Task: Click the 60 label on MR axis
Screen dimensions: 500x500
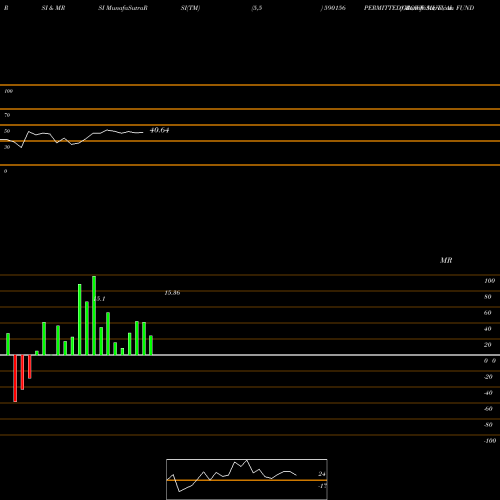Action: coord(488,313)
